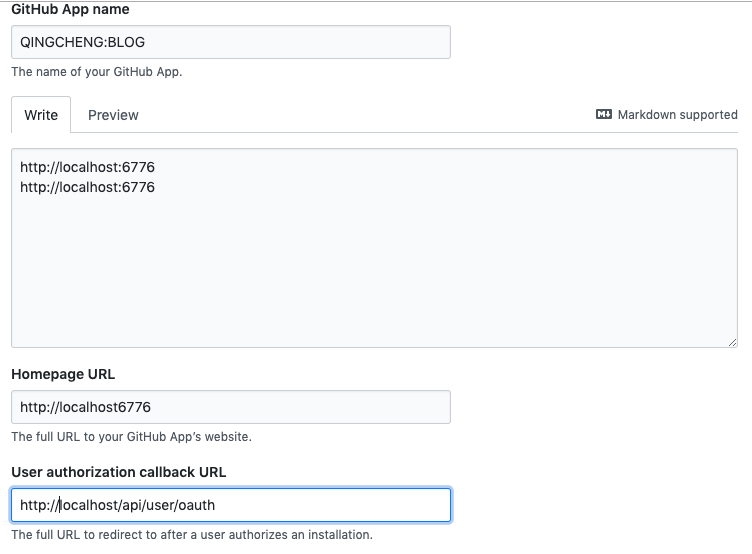Screen dimensions: 752x554
Task: Grab the description textarea resize handle
Action: click(x=732, y=341)
